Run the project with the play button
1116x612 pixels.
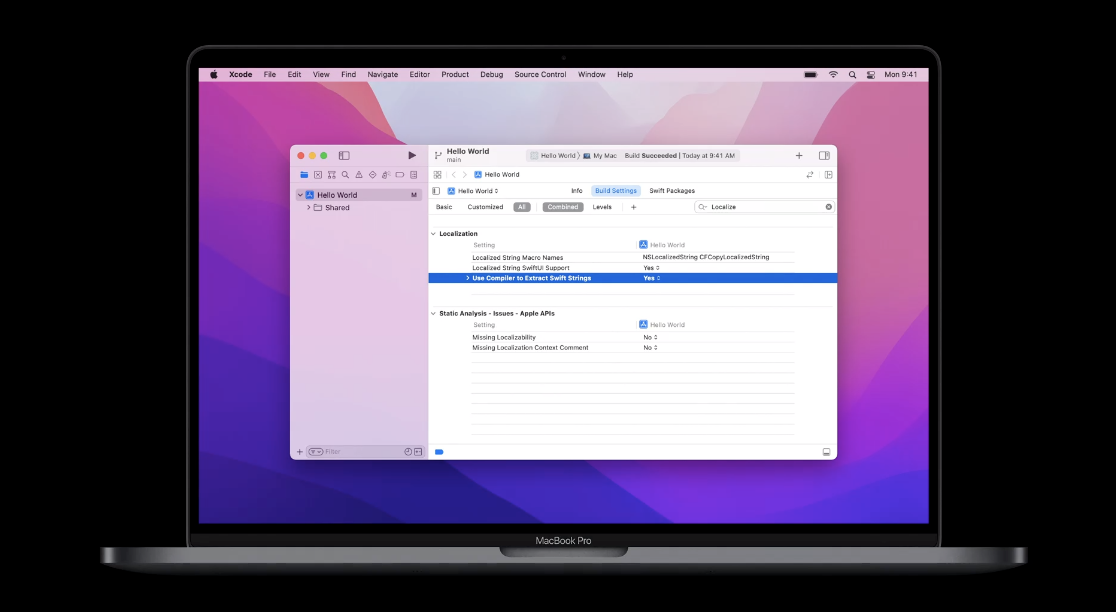pos(411,155)
